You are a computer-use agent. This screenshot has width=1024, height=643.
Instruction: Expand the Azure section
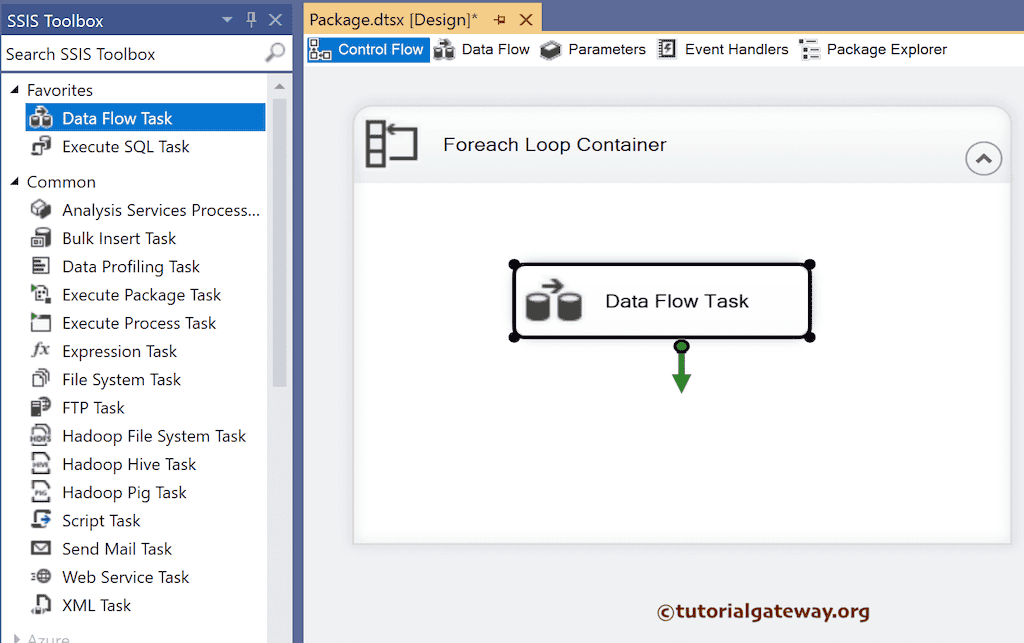point(16,636)
